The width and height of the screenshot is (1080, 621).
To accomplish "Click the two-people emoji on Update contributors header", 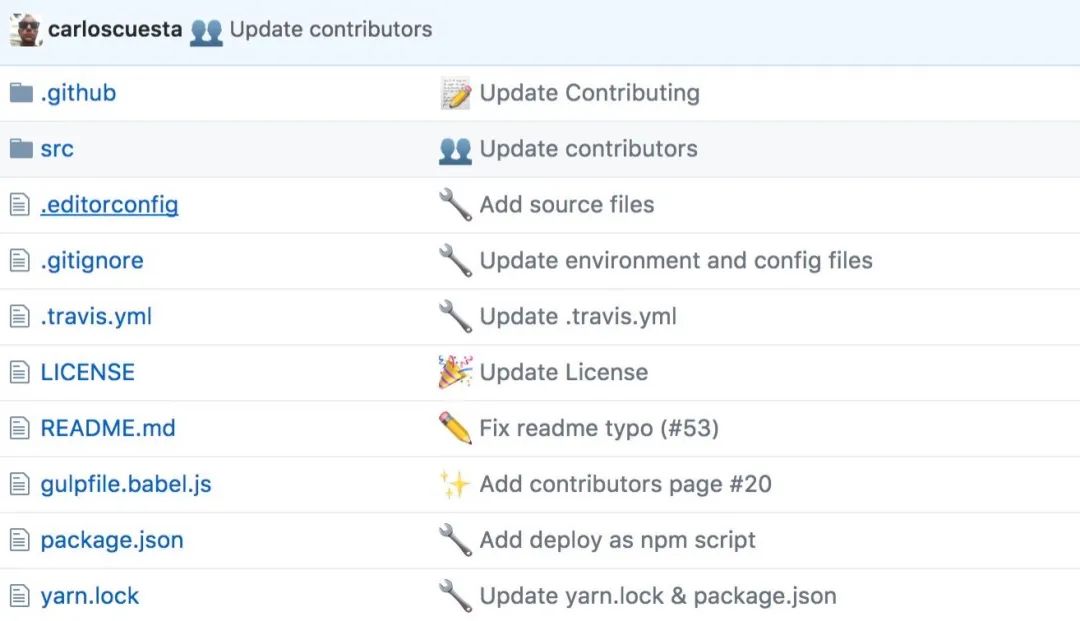I will point(207,30).
